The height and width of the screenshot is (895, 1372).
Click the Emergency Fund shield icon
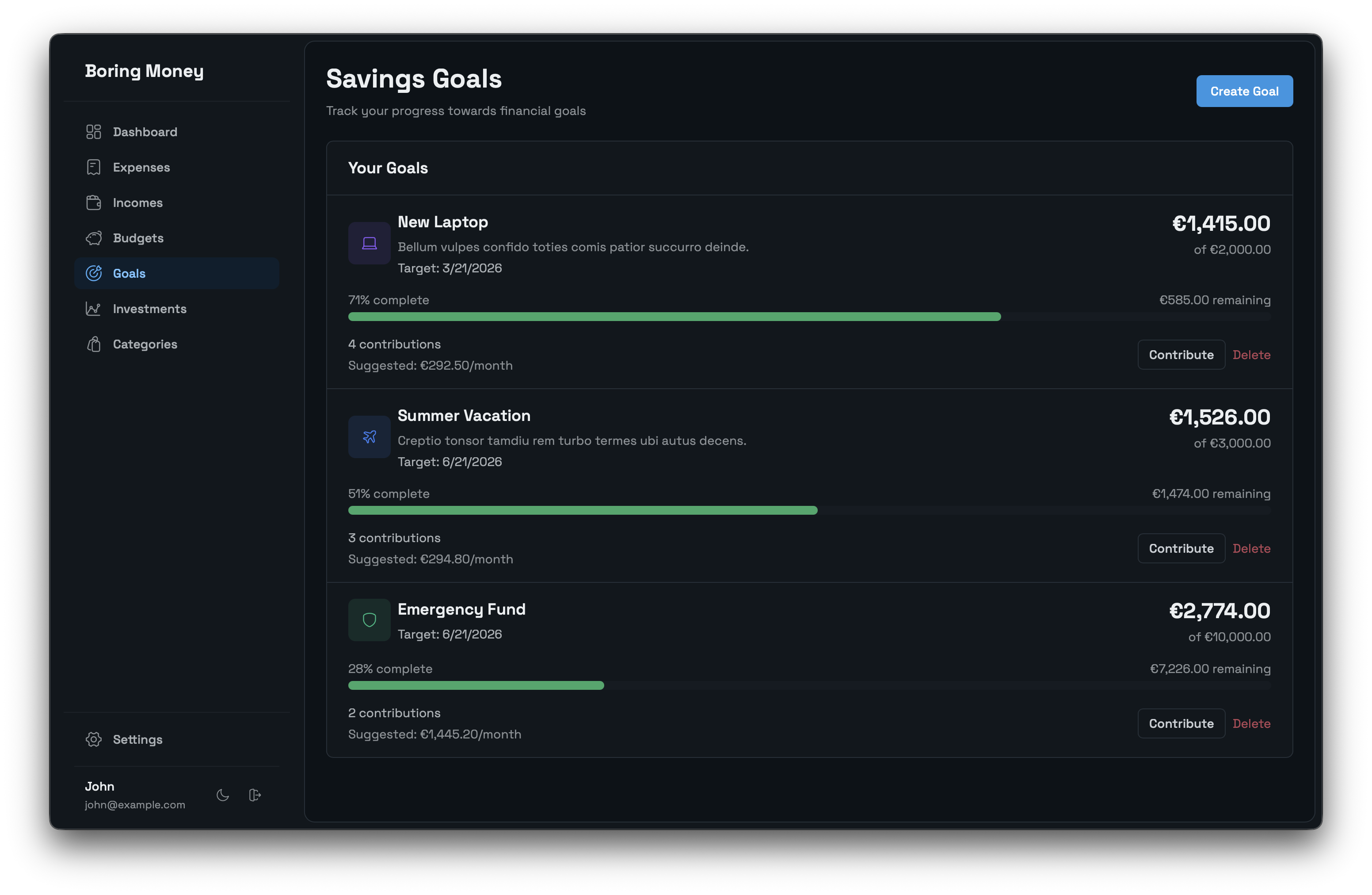coord(369,620)
